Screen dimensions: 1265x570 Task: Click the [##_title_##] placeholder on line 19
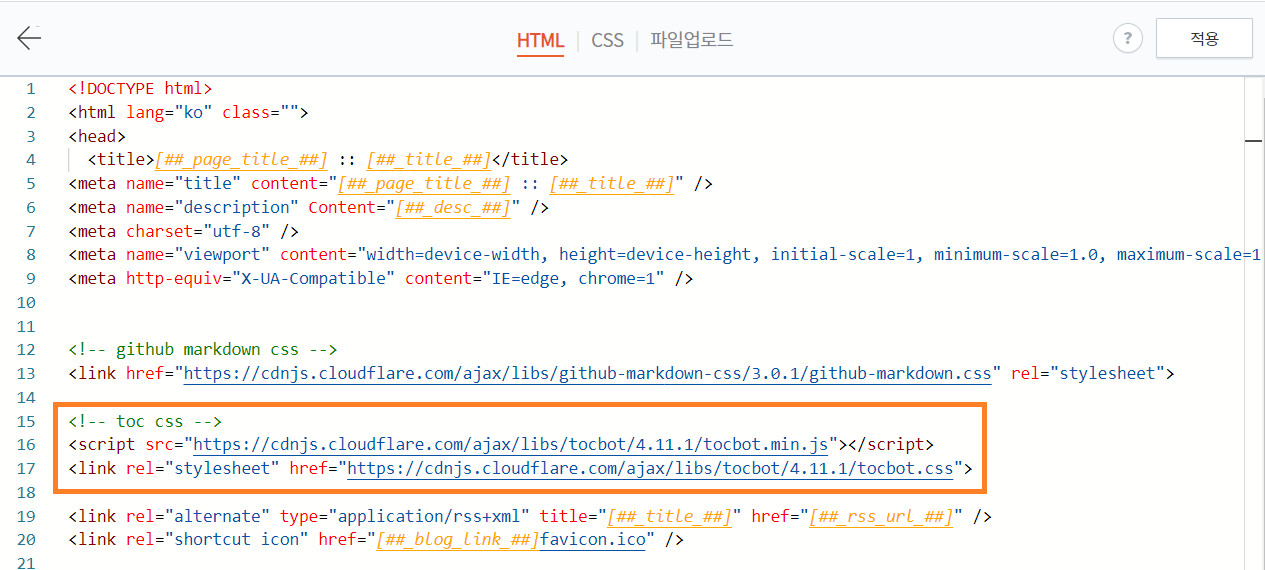[x=670, y=516]
